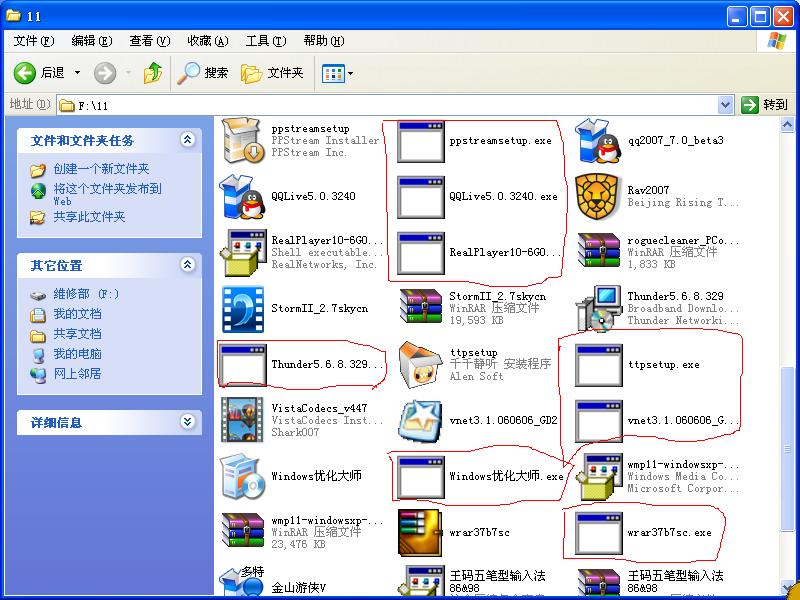This screenshot has width=800, height=600.
Task: Click the Go (转到) button
Action: click(x=764, y=105)
